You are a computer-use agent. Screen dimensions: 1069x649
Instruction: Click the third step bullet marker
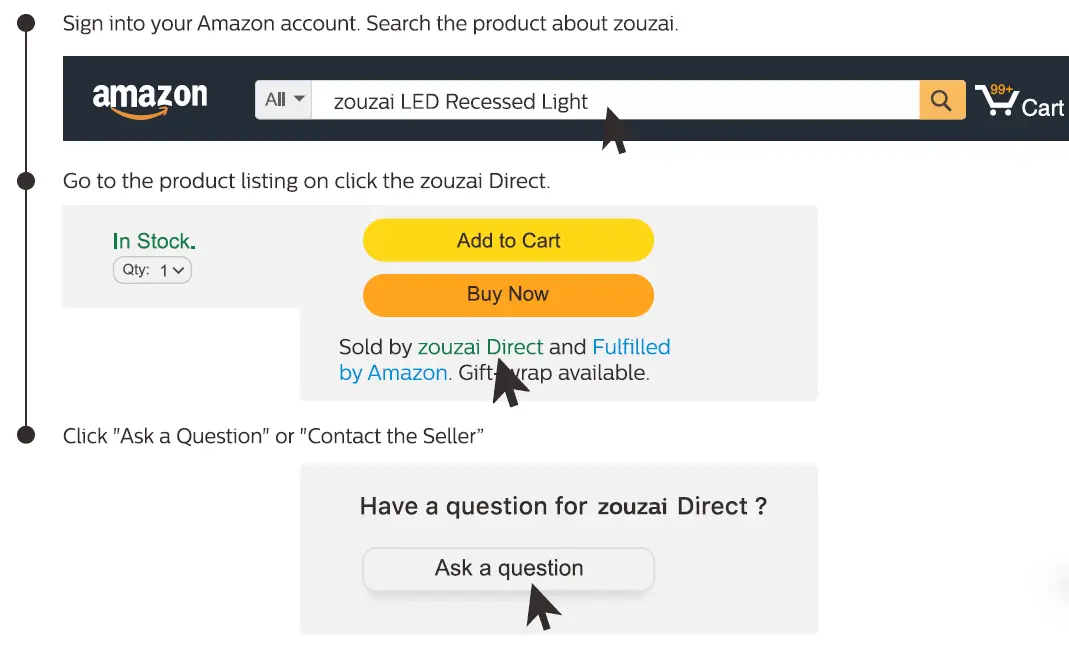coord(27,435)
